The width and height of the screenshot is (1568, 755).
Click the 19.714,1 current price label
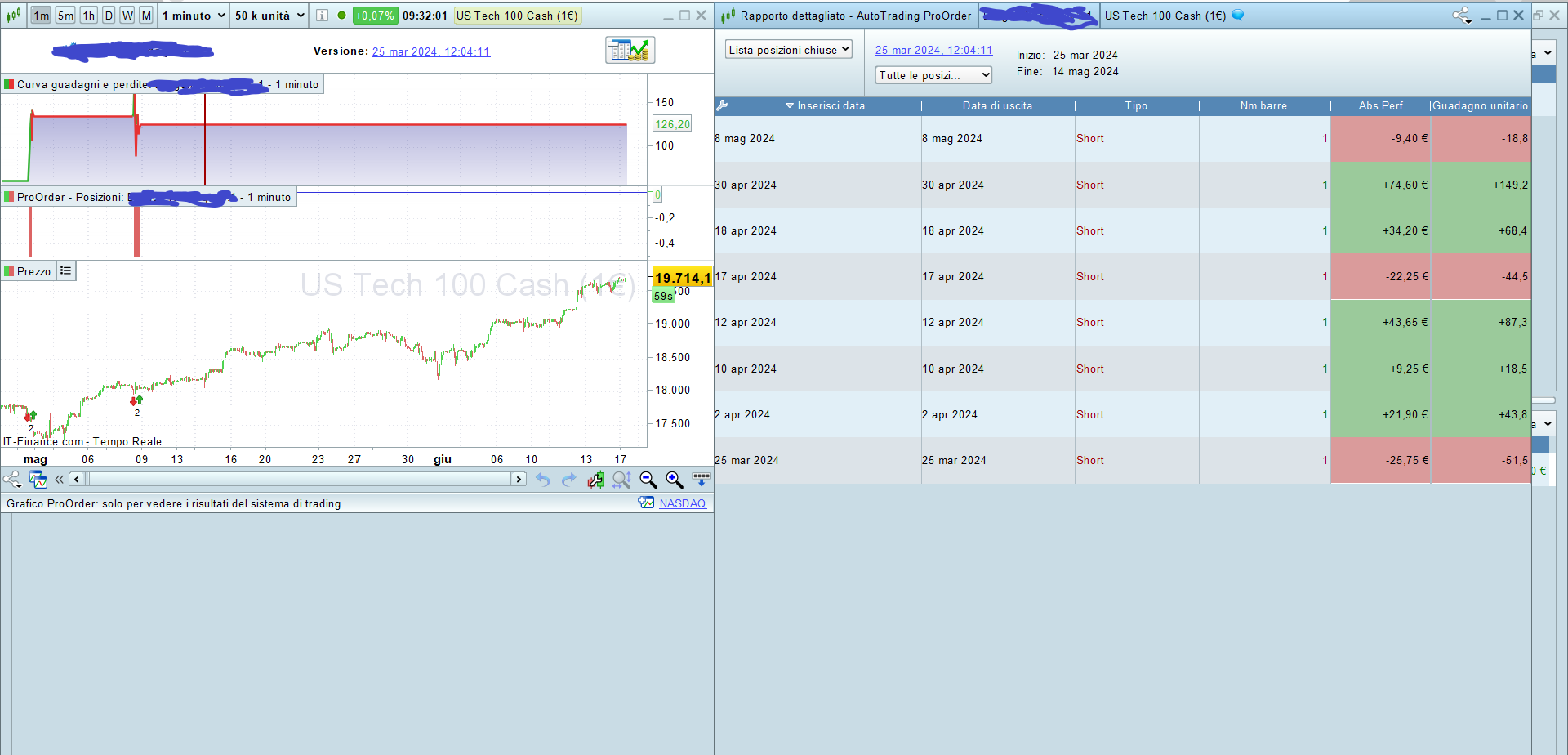[x=683, y=278]
